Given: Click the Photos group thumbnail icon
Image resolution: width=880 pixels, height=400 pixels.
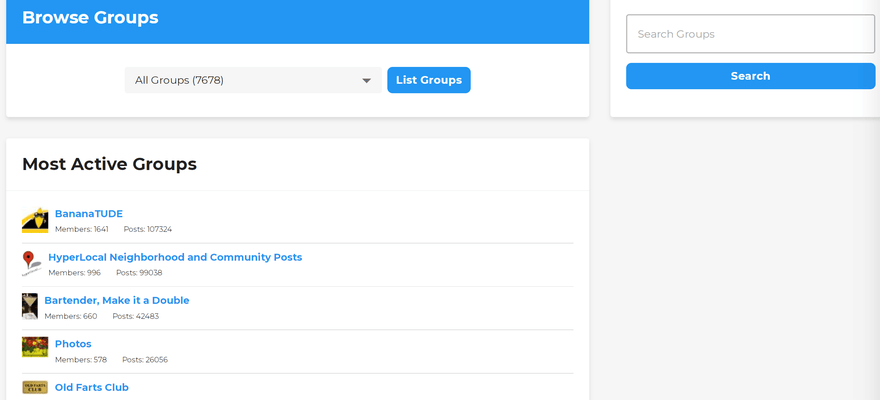Looking at the screenshot, I should pyautogui.click(x=35, y=347).
